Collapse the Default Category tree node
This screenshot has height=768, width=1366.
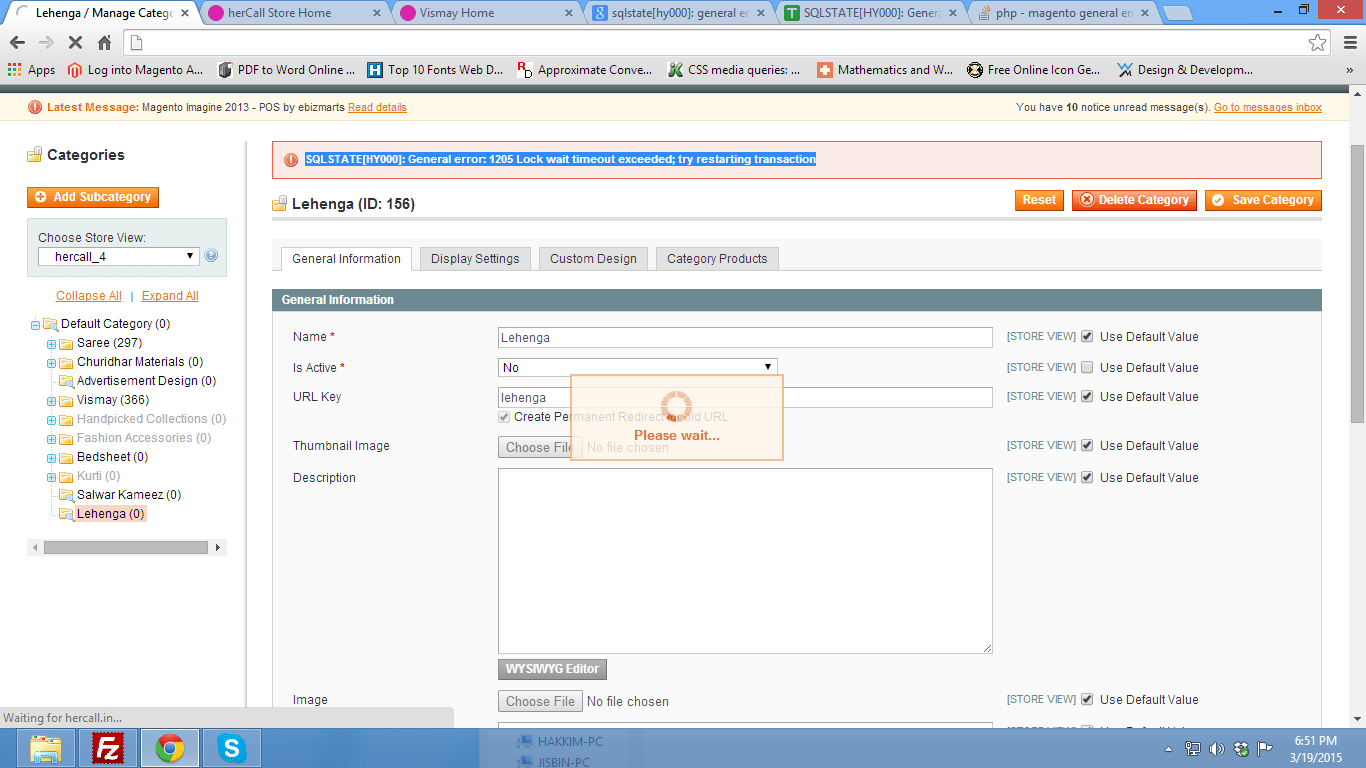coord(35,324)
